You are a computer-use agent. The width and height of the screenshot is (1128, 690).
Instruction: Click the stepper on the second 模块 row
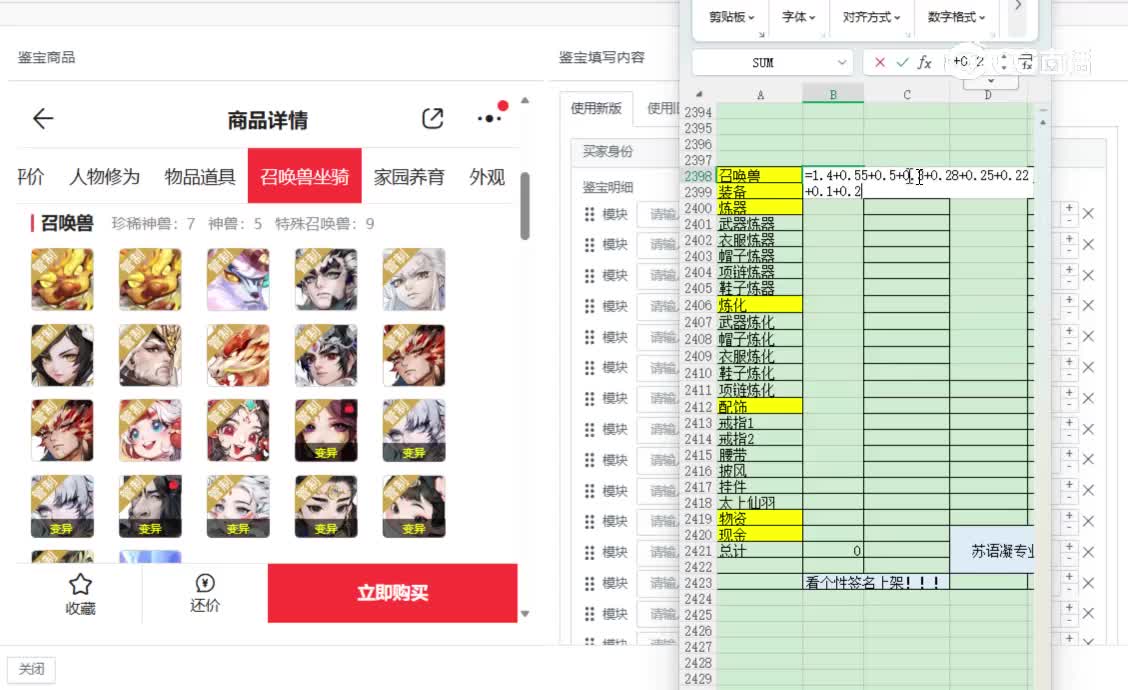[1069, 244]
